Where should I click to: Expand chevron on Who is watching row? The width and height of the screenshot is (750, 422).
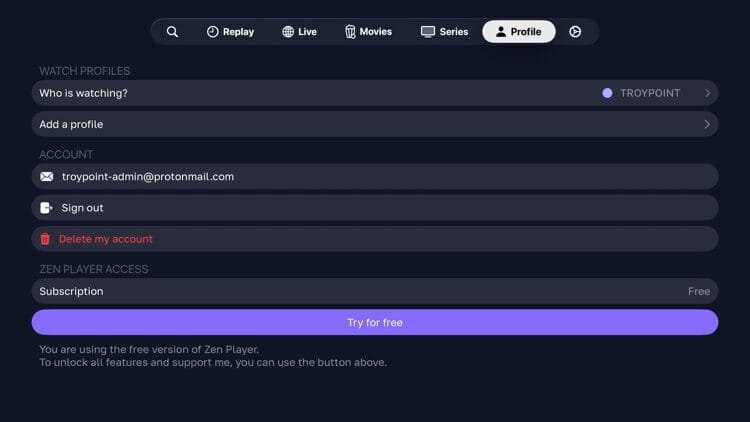[x=707, y=93]
